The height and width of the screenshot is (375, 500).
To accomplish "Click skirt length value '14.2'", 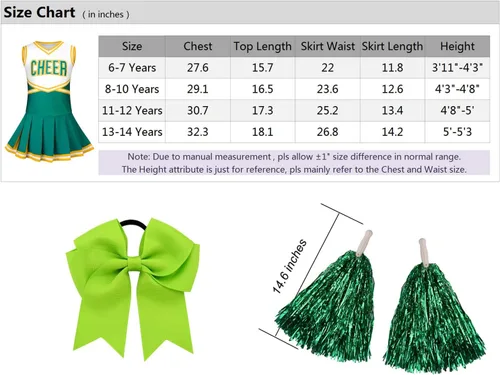I will pyautogui.click(x=392, y=132).
